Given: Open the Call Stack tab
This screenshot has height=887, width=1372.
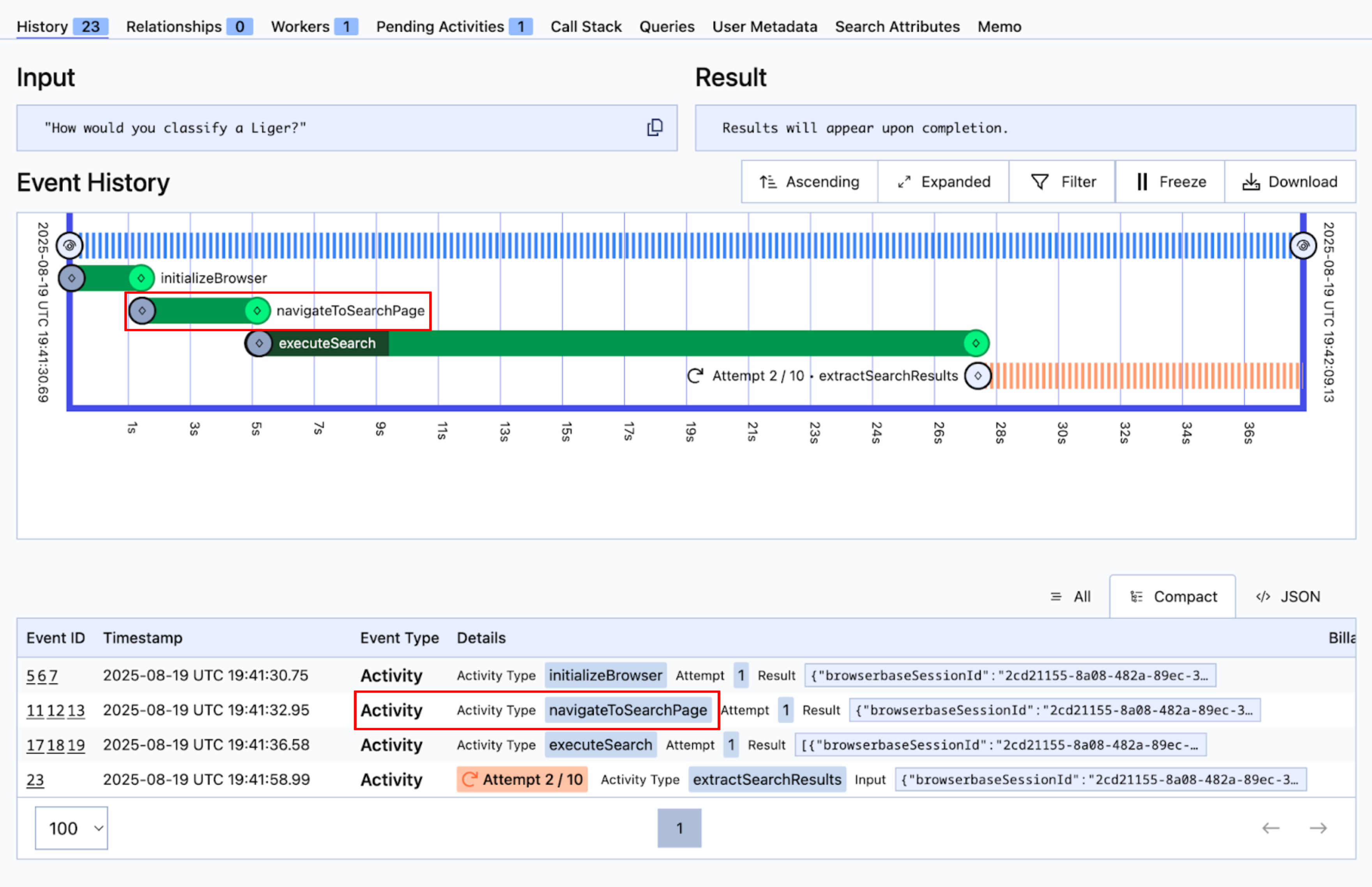Looking at the screenshot, I should pos(586,27).
